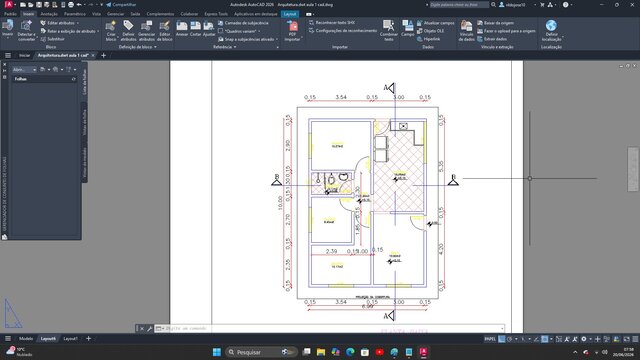640x360 pixels.
Task: Click the Ajustar reference icon
Action: 209,29
